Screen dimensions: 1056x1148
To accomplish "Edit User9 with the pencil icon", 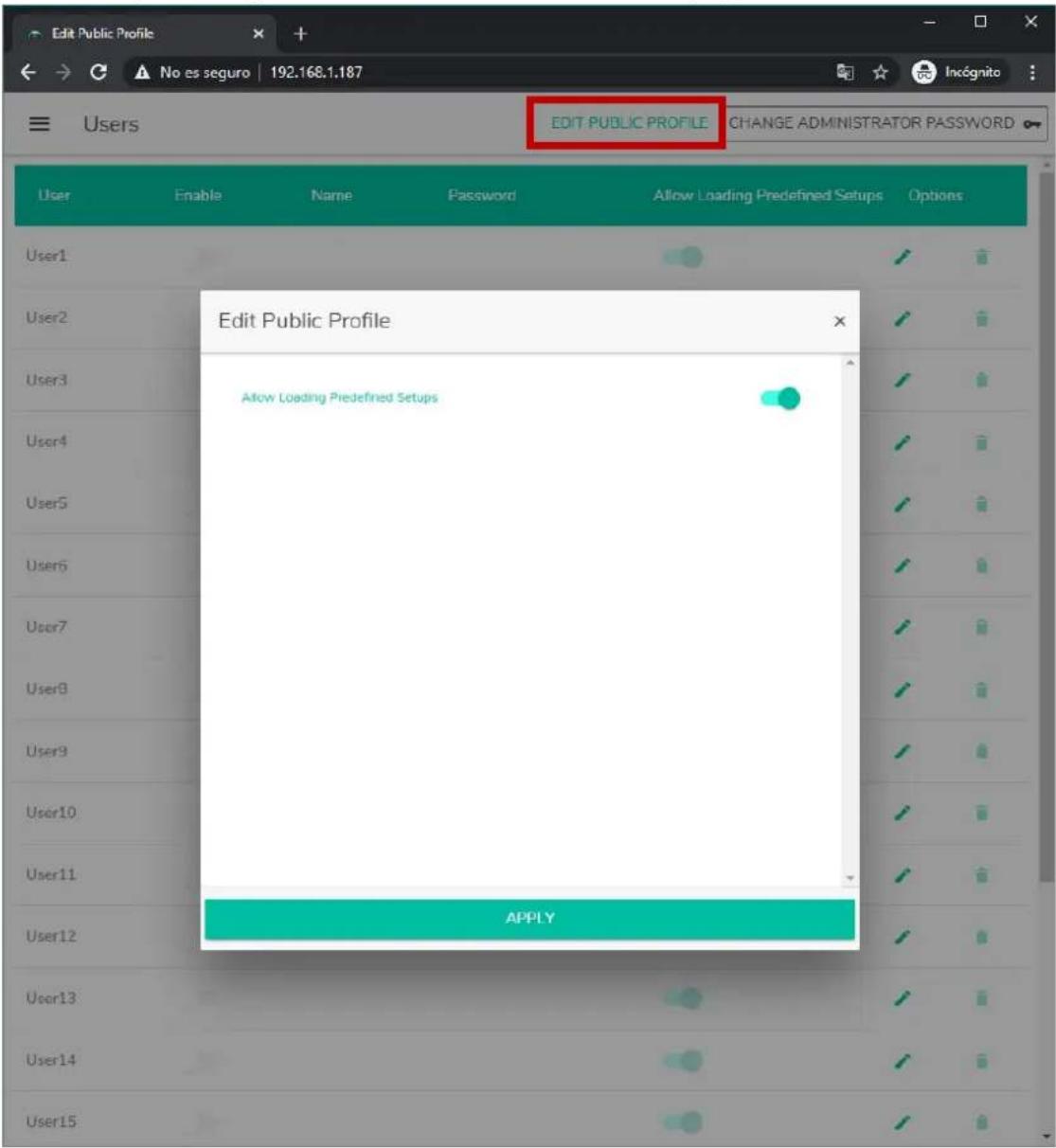I will click(x=904, y=752).
